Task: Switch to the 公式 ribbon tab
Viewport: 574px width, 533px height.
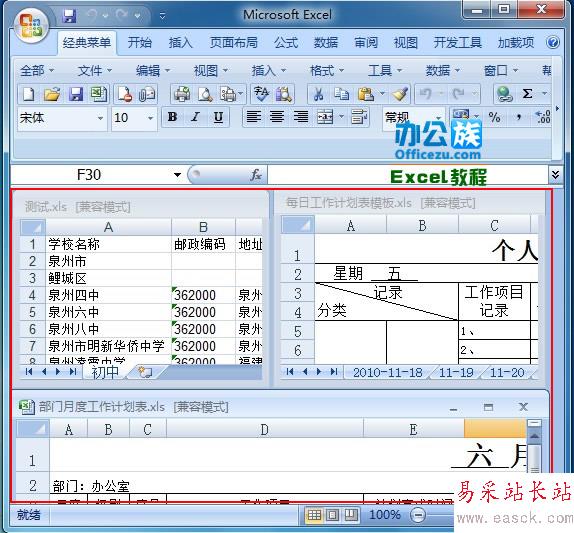Action: pos(286,42)
